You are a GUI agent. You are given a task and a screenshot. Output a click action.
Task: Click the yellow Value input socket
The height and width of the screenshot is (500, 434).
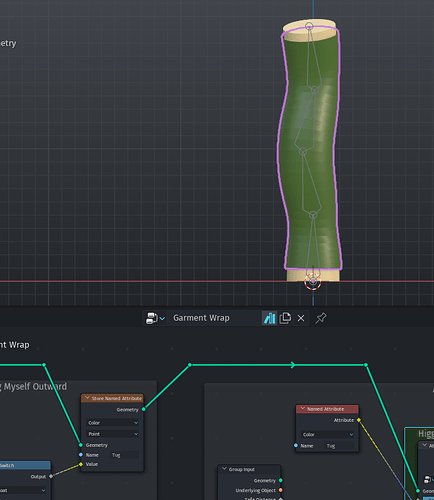81,464
